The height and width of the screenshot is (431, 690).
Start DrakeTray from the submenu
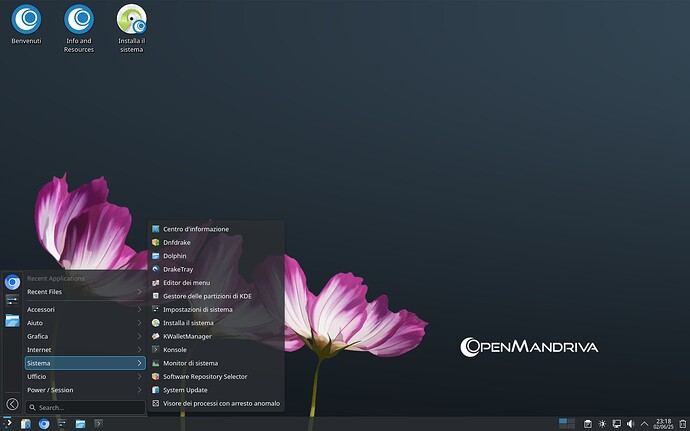216,269
